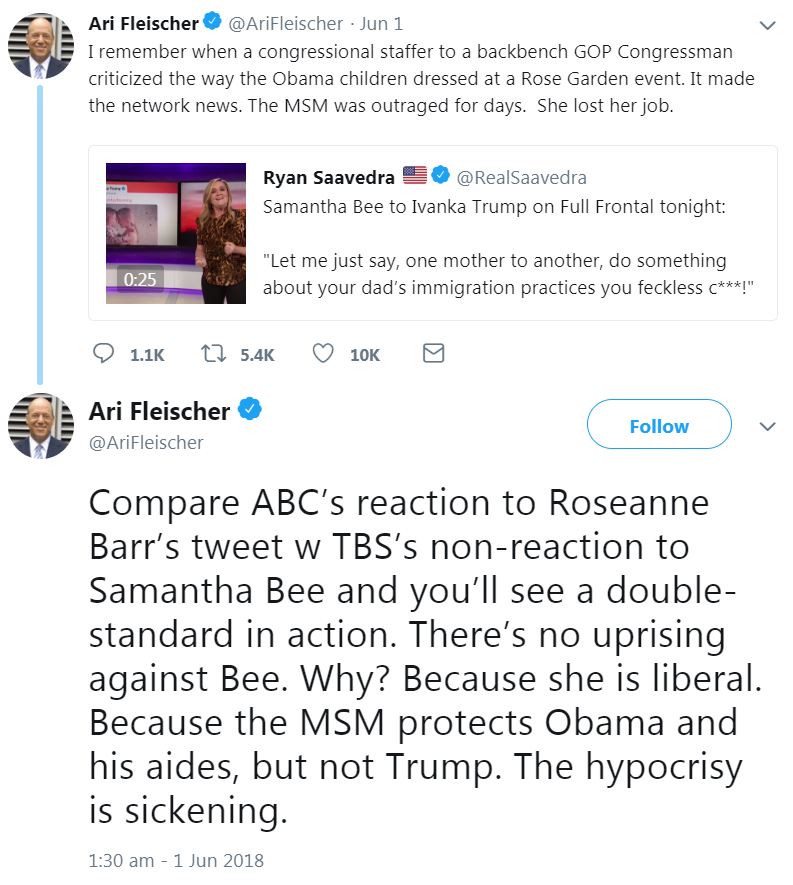Click the reply speech bubble icon
This screenshot has width=793, height=885.
(103, 354)
